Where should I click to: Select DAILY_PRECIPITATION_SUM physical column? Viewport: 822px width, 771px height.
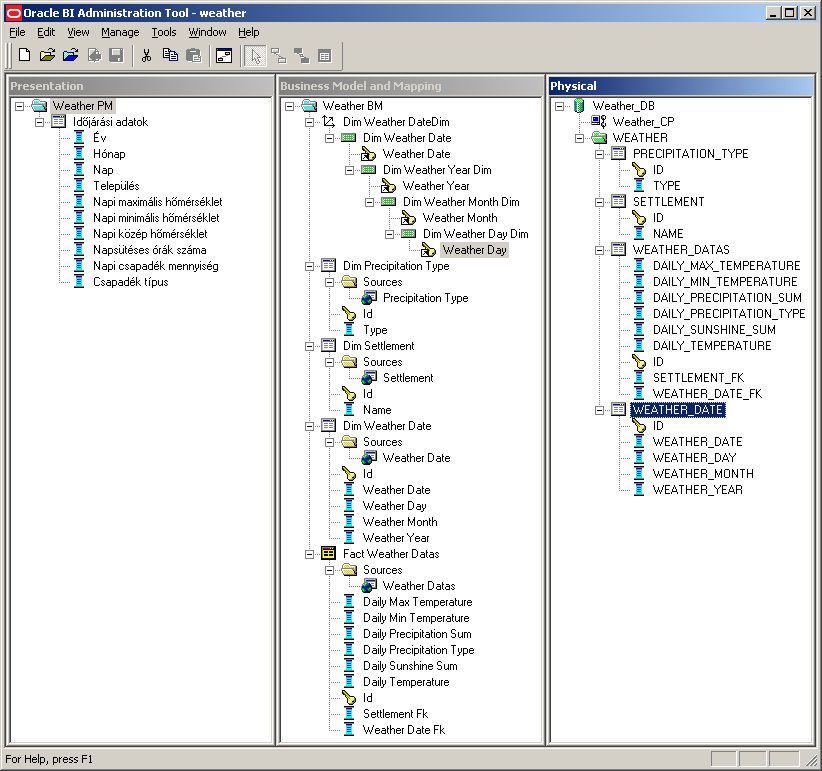coord(727,298)
